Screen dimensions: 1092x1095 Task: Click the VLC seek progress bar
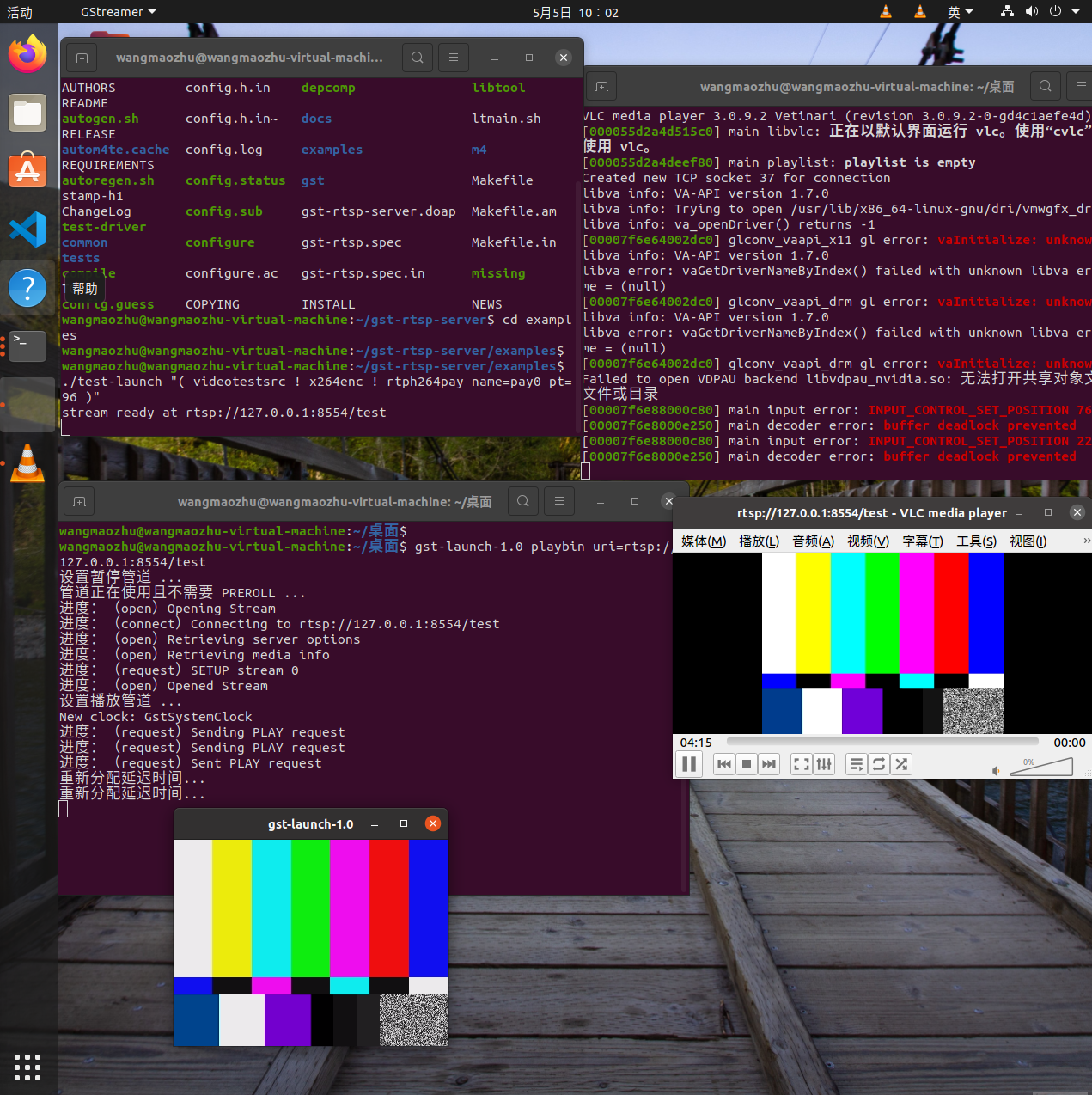(882, 742)
